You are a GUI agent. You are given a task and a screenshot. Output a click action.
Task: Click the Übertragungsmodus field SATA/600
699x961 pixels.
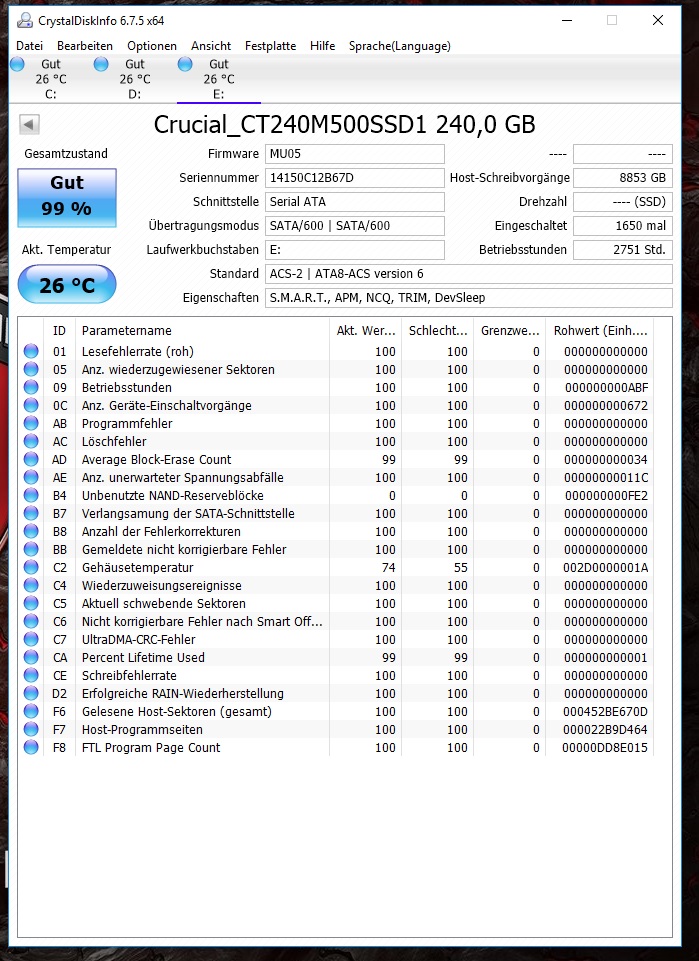pyautogui.click(x=355, y=226)
